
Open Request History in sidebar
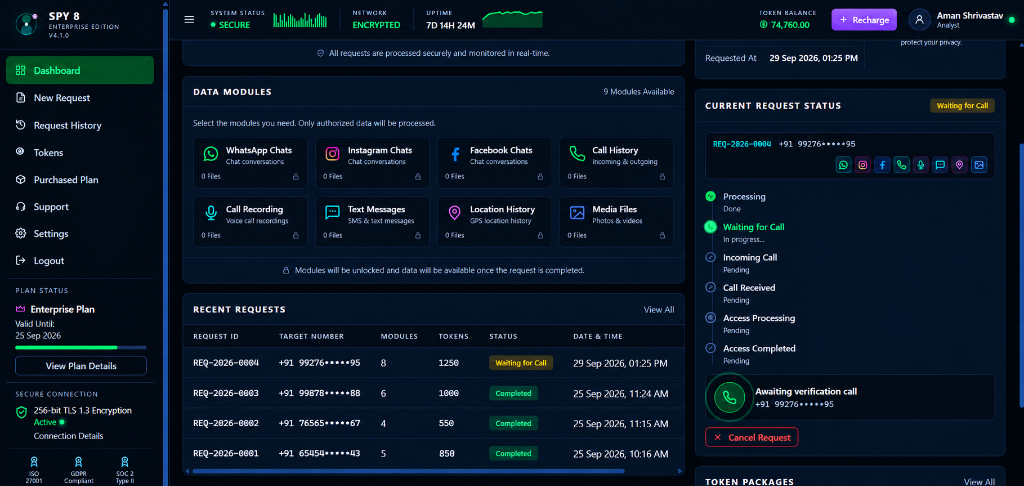(x=80, y=125)
